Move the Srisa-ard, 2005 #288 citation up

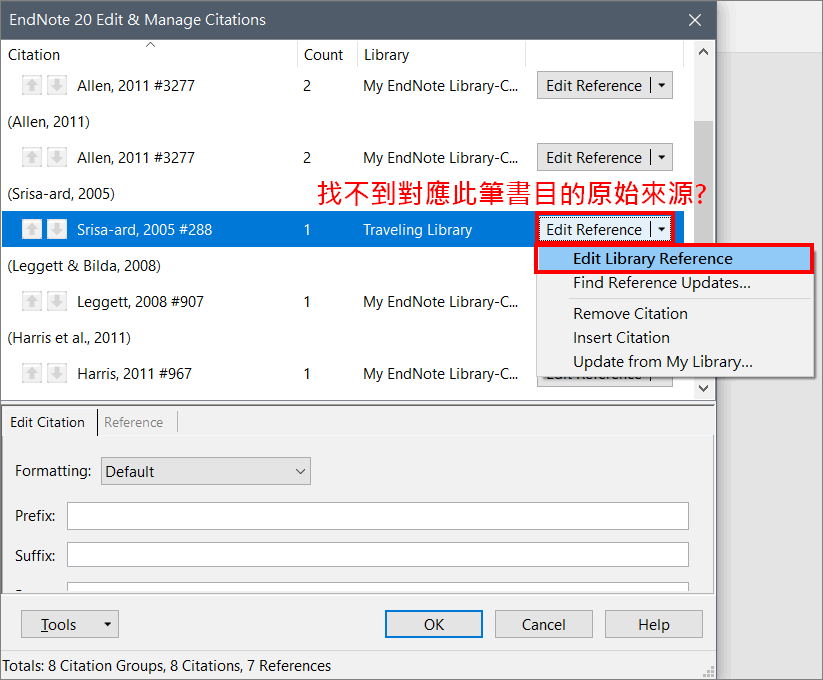(x=32, y=229)
